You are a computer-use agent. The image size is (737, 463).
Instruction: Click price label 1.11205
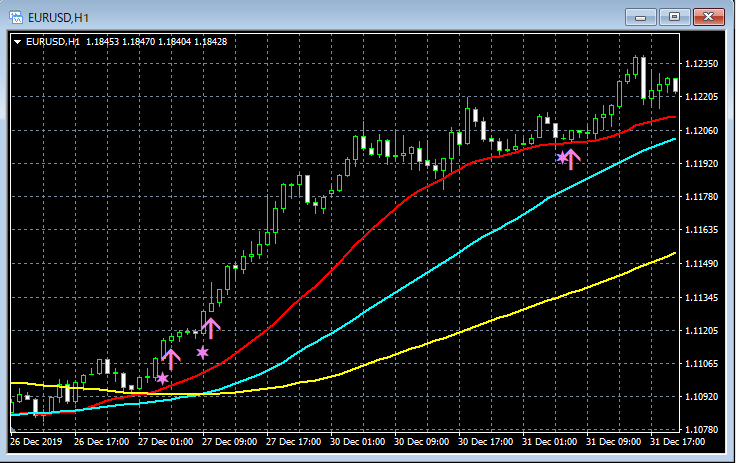point(702,331)
